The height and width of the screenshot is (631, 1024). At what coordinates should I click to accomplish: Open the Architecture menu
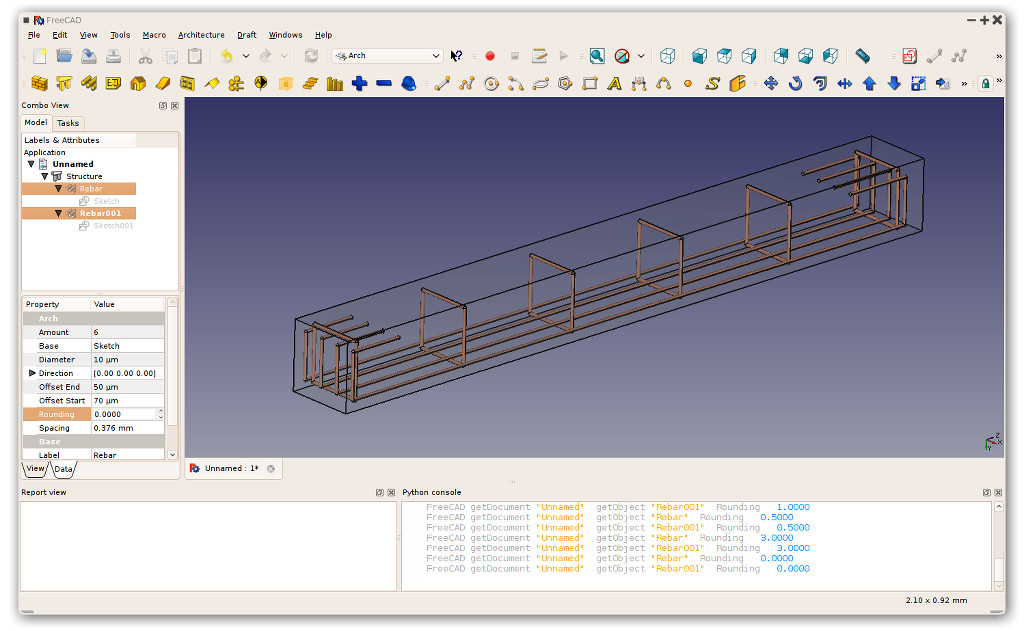[x=201, y=35]
